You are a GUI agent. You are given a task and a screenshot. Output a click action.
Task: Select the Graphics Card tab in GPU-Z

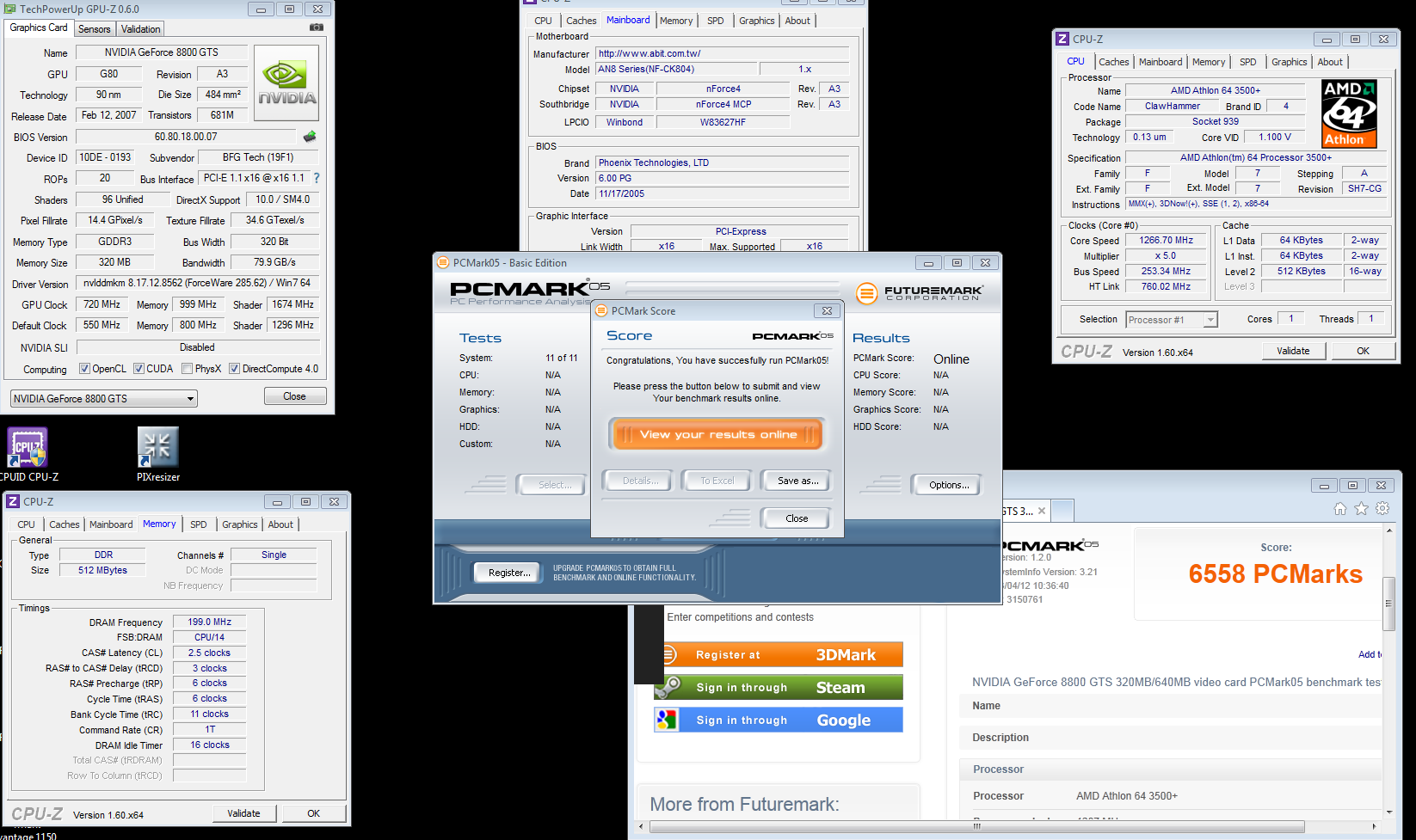tap(39, 28)
